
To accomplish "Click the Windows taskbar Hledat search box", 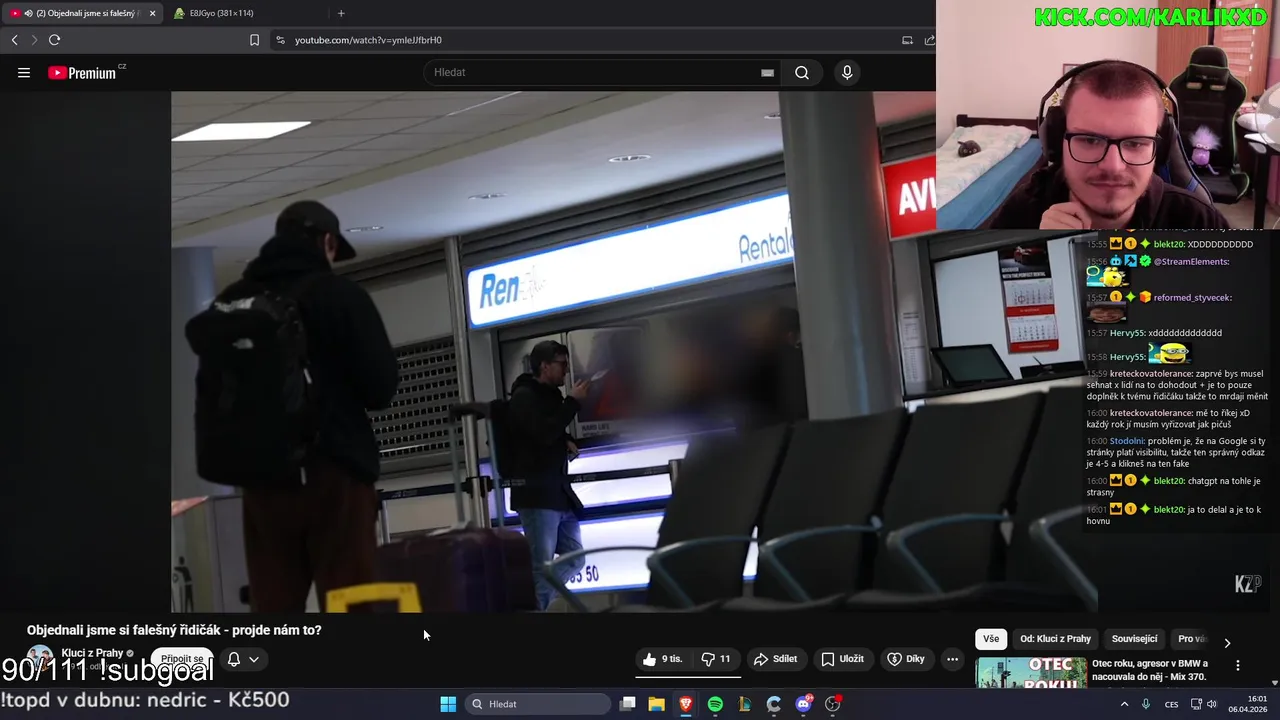I will [538, 704].
